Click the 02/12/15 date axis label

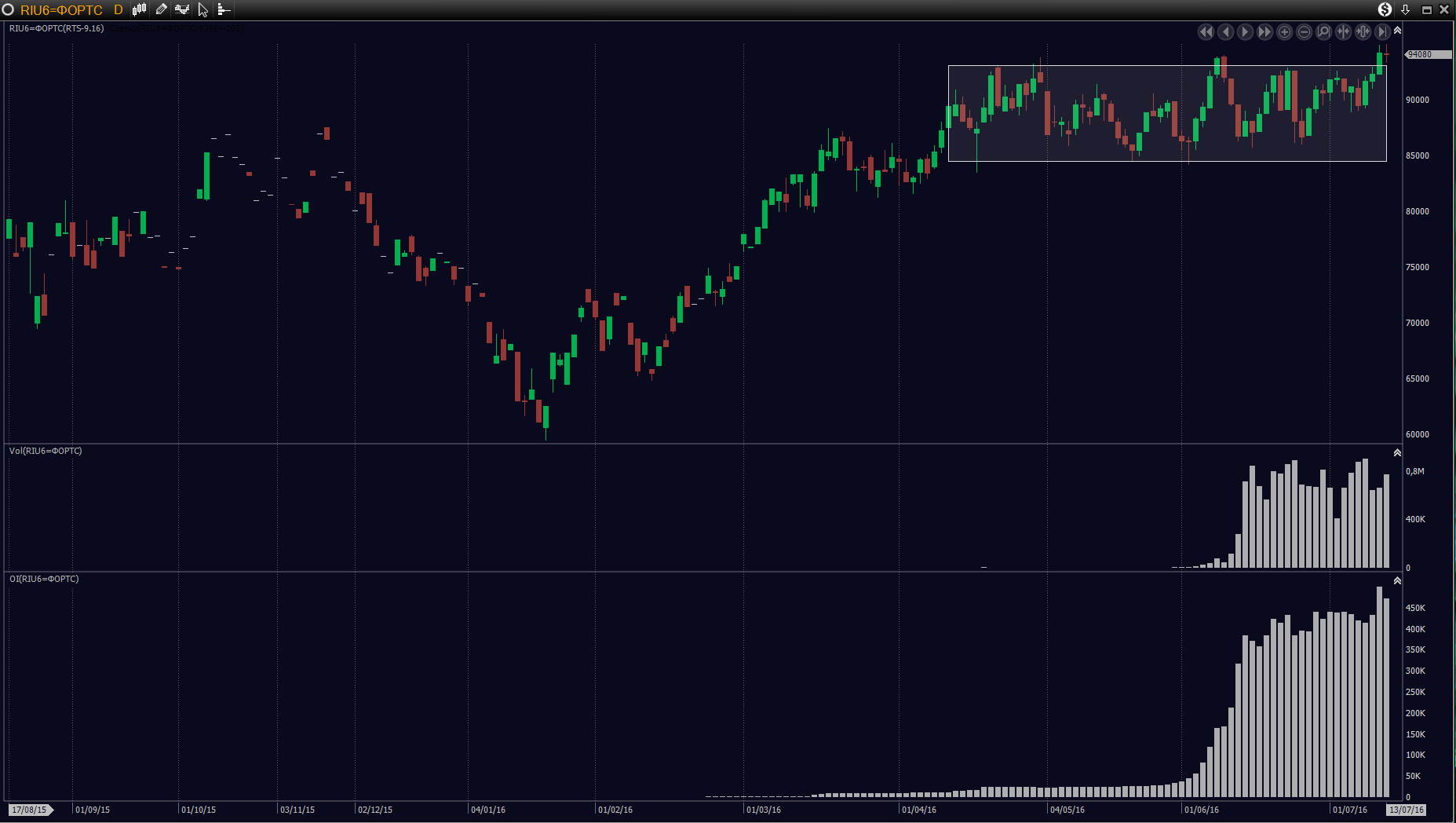coord(375,810)
